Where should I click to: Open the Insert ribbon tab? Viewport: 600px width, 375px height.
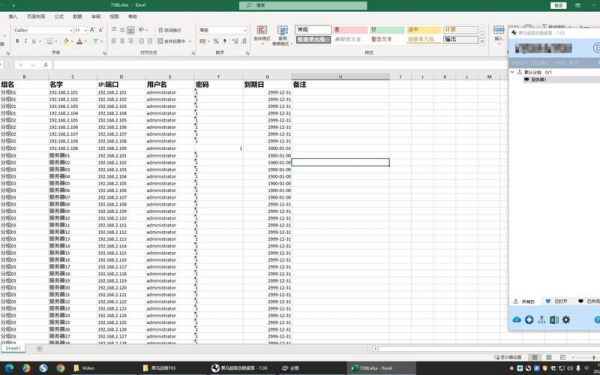click(13, 16)
